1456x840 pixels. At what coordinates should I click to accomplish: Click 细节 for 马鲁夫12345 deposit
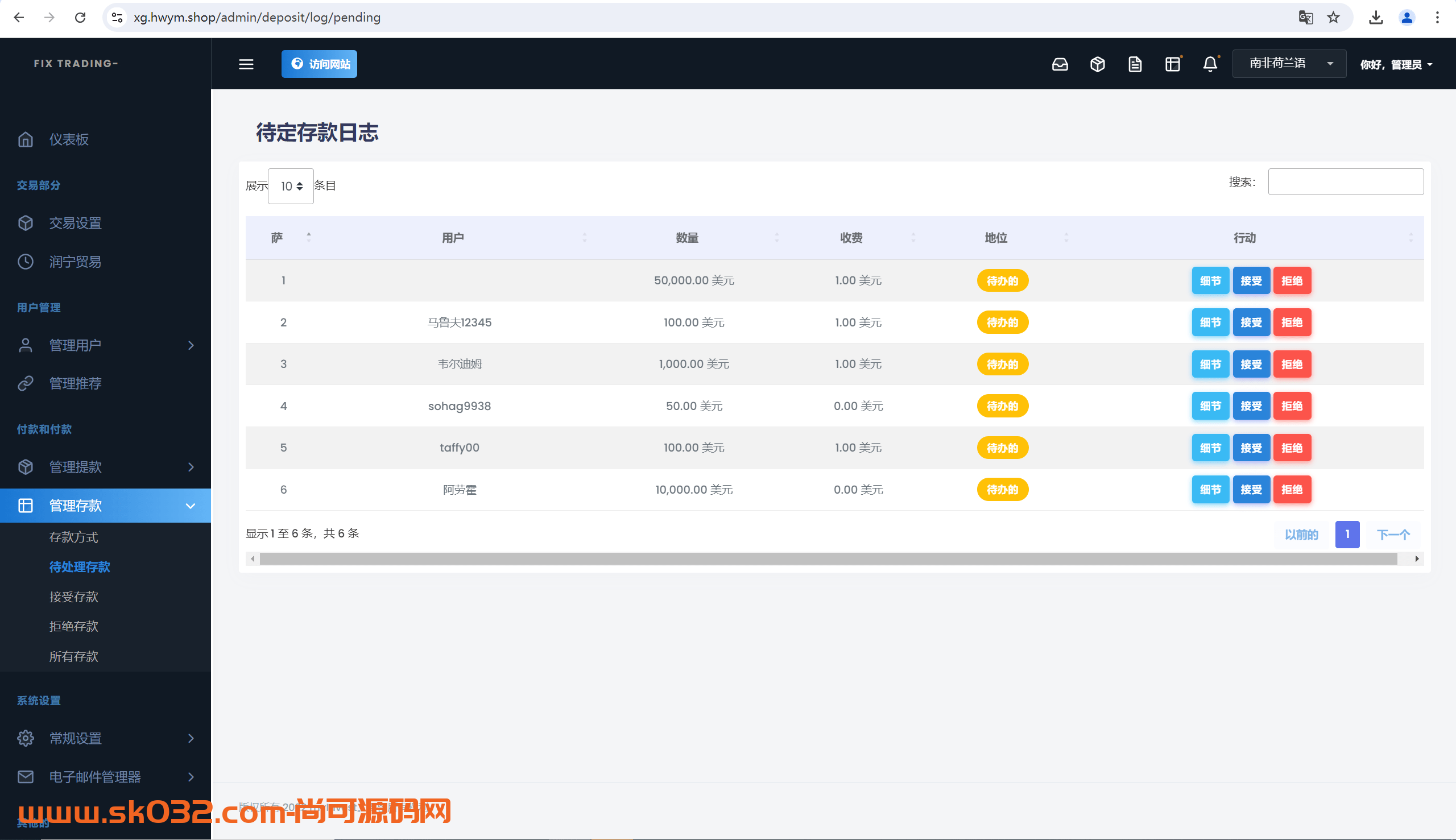point(1210,322)
